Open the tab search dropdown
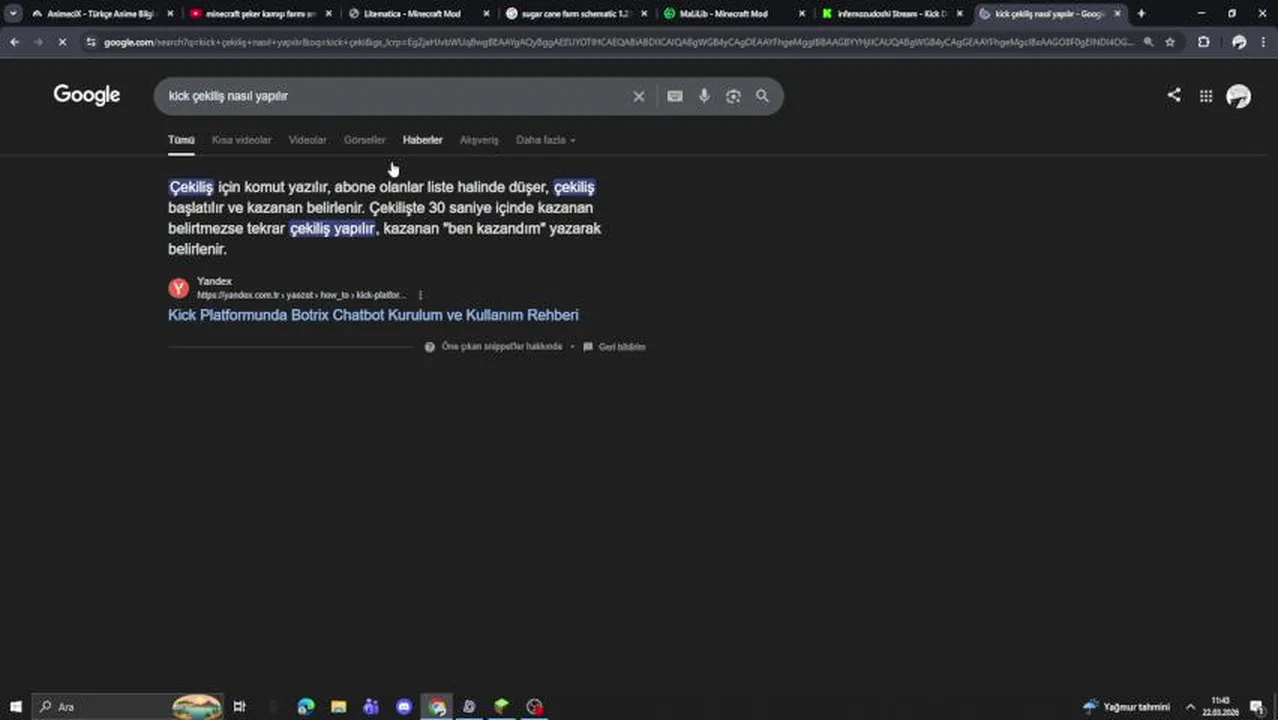The width and height of the screenshot is (1278, 720). point(13,14)
